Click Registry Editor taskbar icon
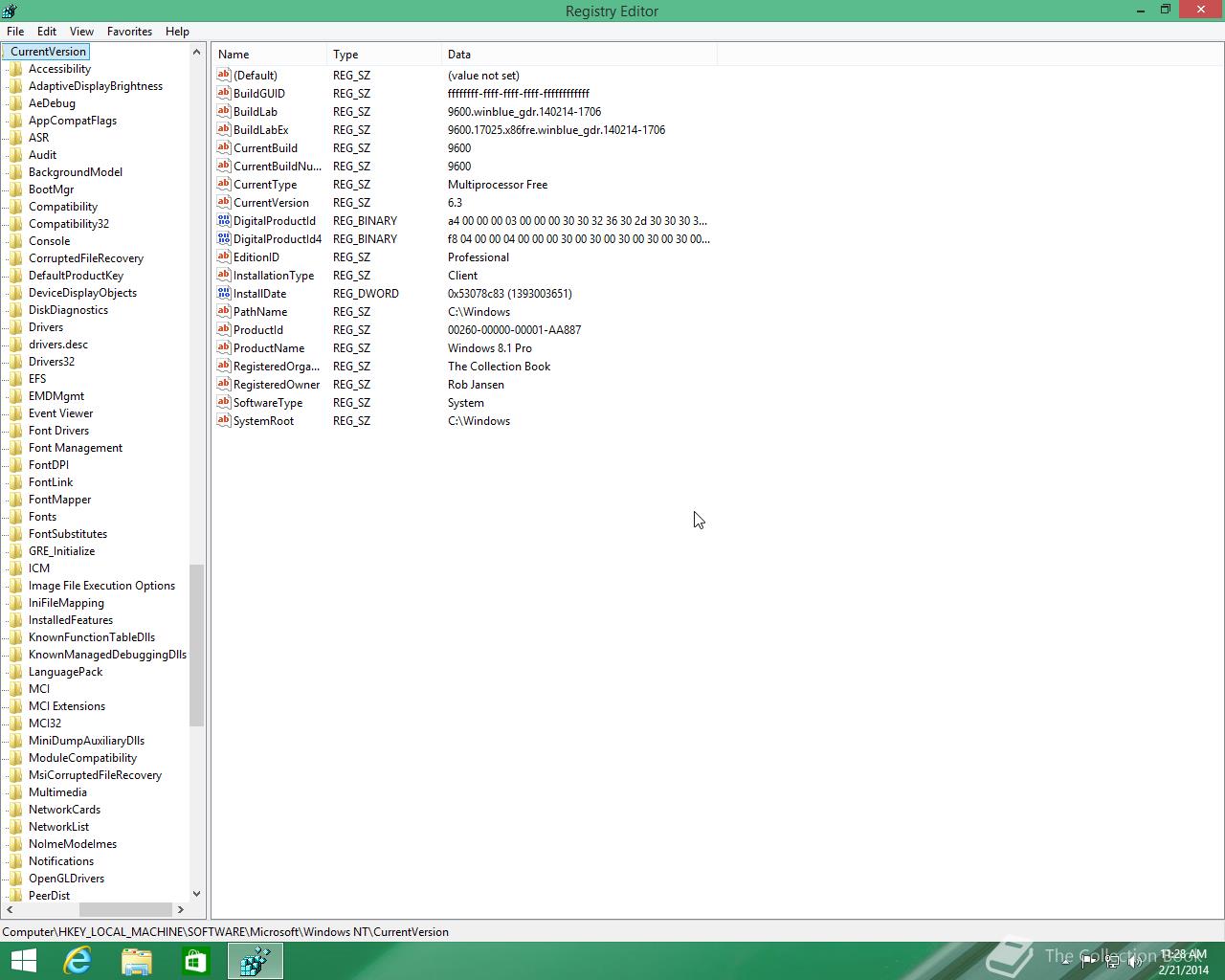Image resolution: width=1225 pixels, height=980 pixels. [x=256, y=961]
